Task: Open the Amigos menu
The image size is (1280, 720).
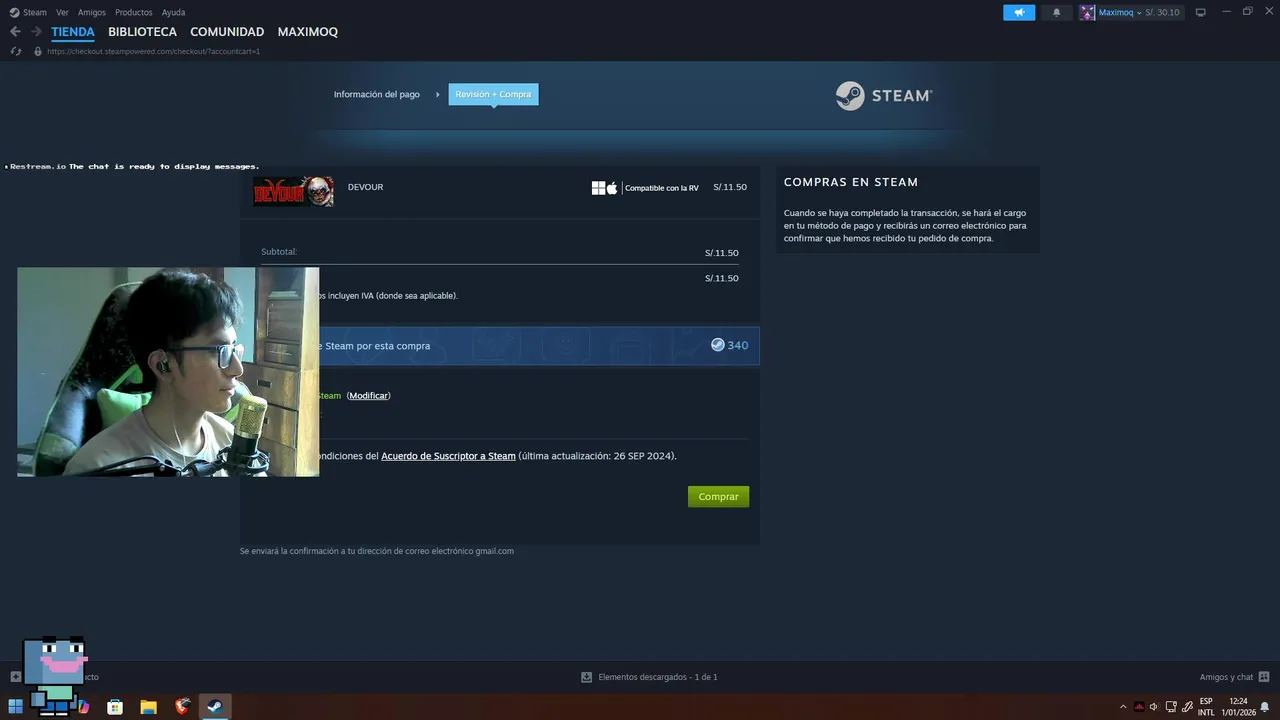Action: pos(92,12)
